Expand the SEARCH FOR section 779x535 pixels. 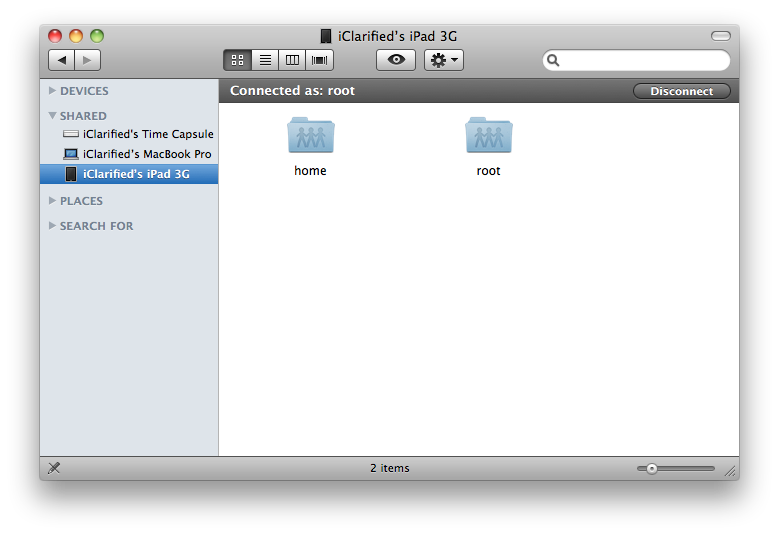click(x=52, y=225)
